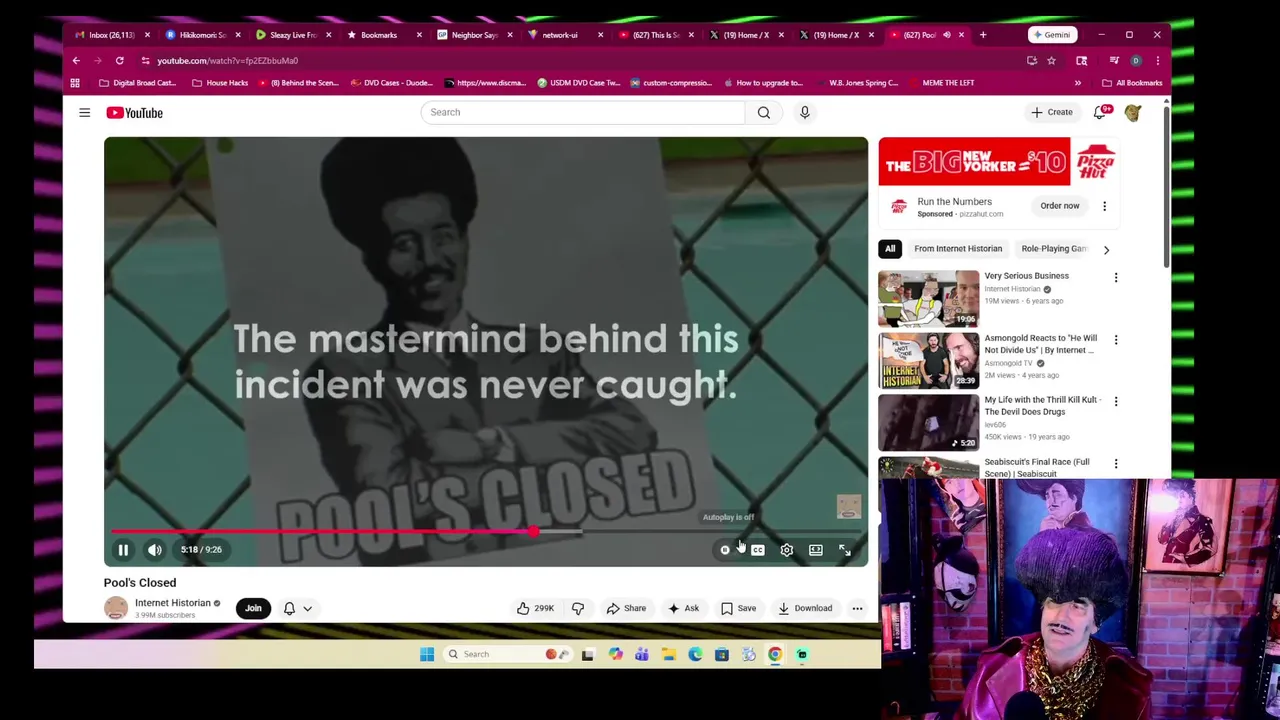Select the From Internet Historian chip
1280x720 pixels.
(958, 249)
